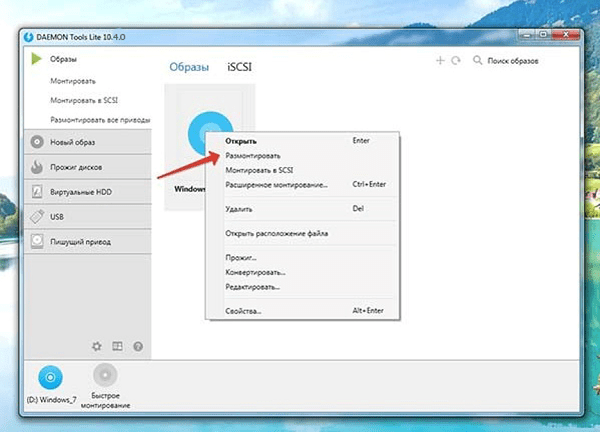Open the Пишущий привод section
Image resolution: width=600 pixels, height=432 pixels.
[x=88, y=241]
